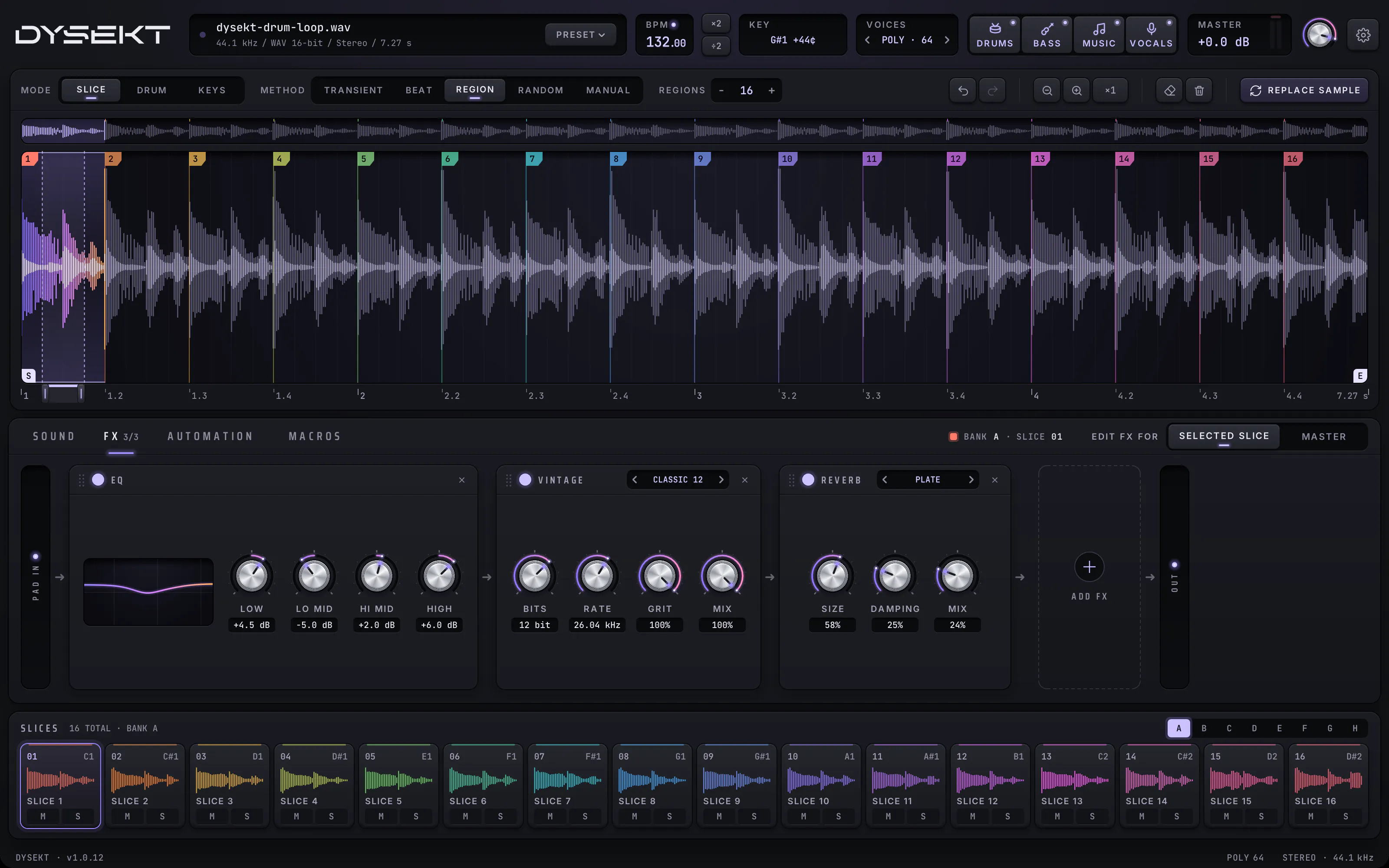
Task: Solo SLICE 2 pad
Action: [162, 816]
